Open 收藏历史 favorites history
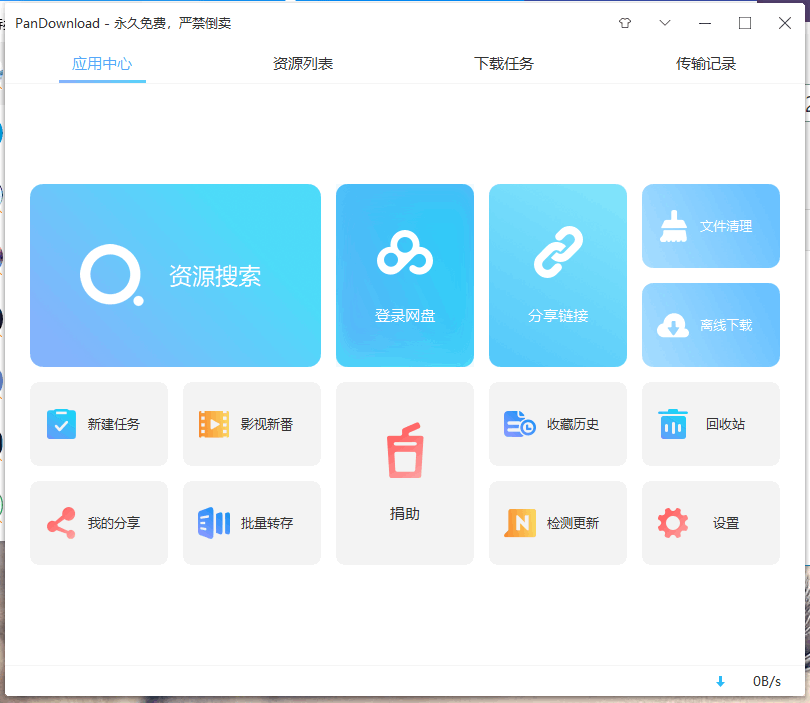 [557, 423]
